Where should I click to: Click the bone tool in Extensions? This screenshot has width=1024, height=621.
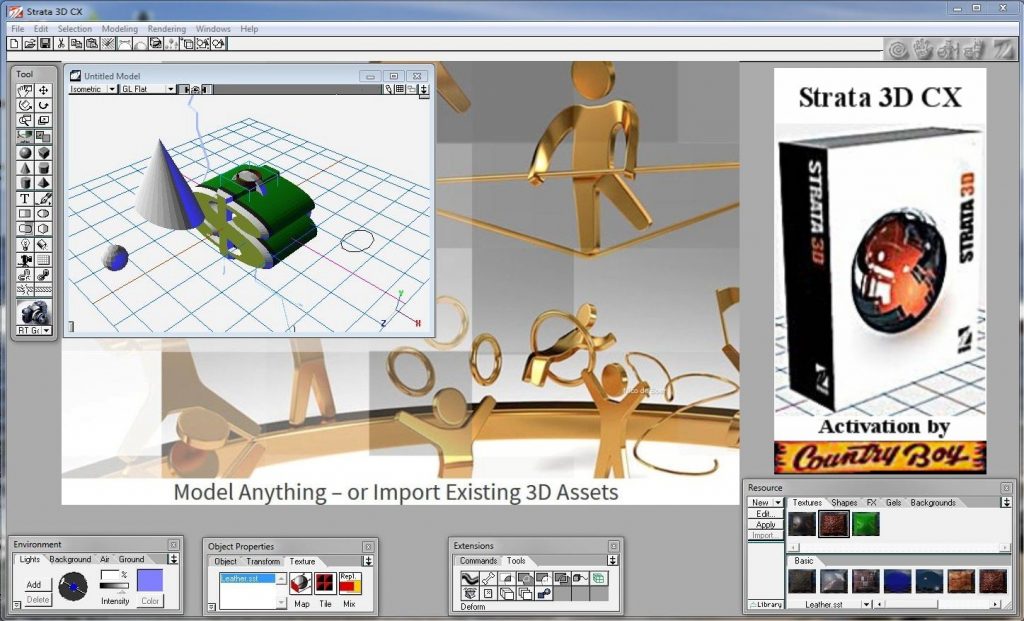[488, 578]
